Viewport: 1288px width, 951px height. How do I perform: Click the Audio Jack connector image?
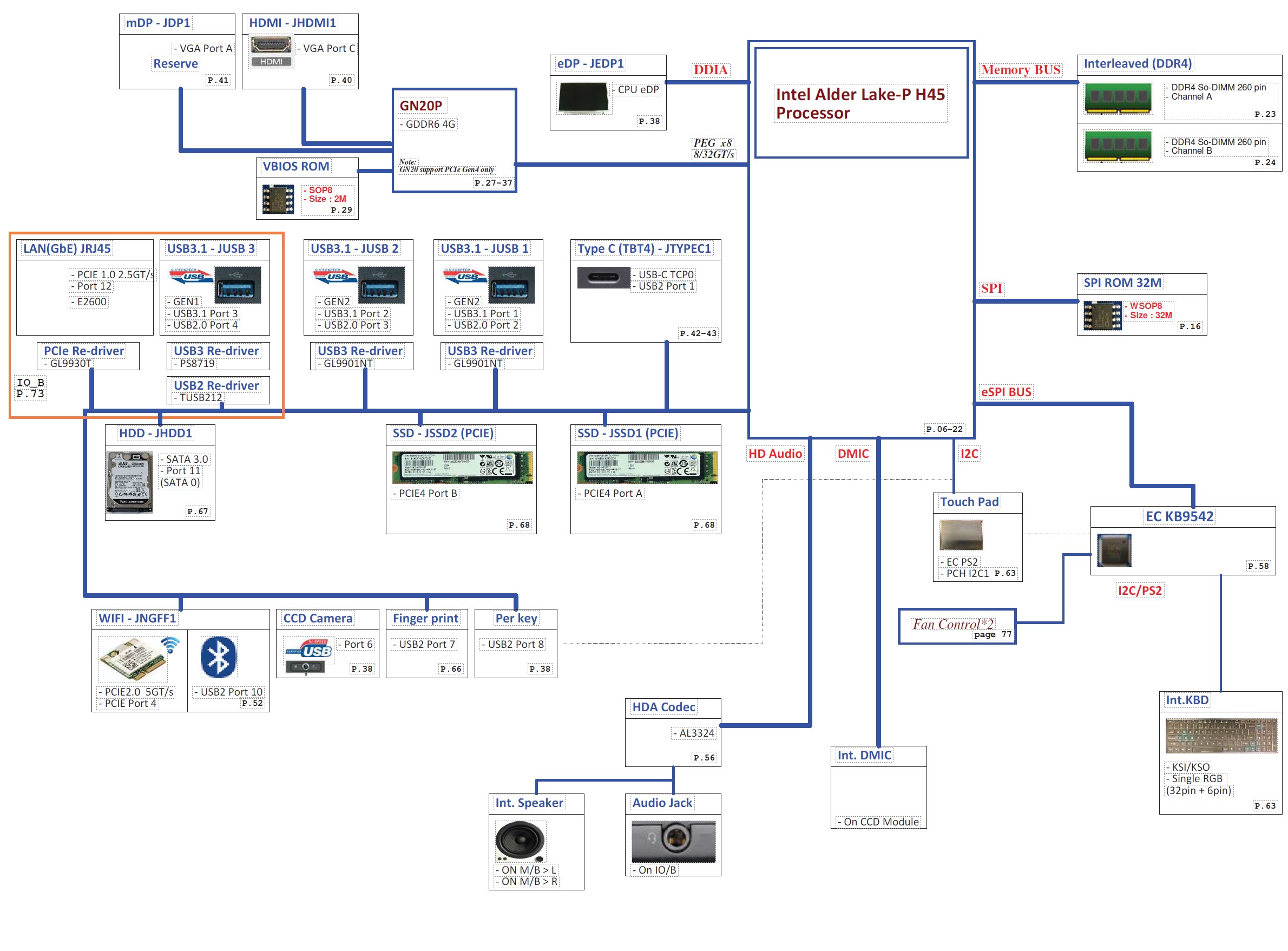click(x=673, y=842)
